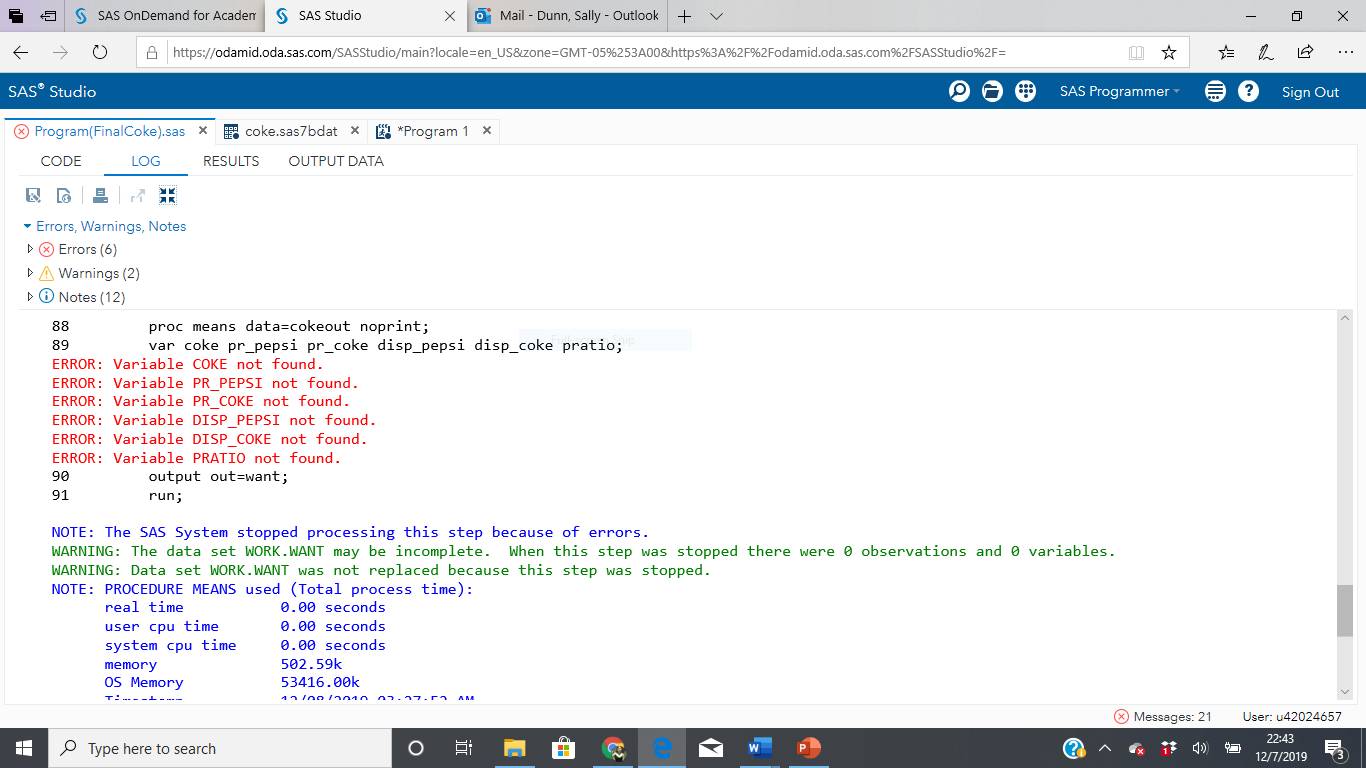
Task: Click the open in new browser tab icon
Action: [x=137, y=196]
